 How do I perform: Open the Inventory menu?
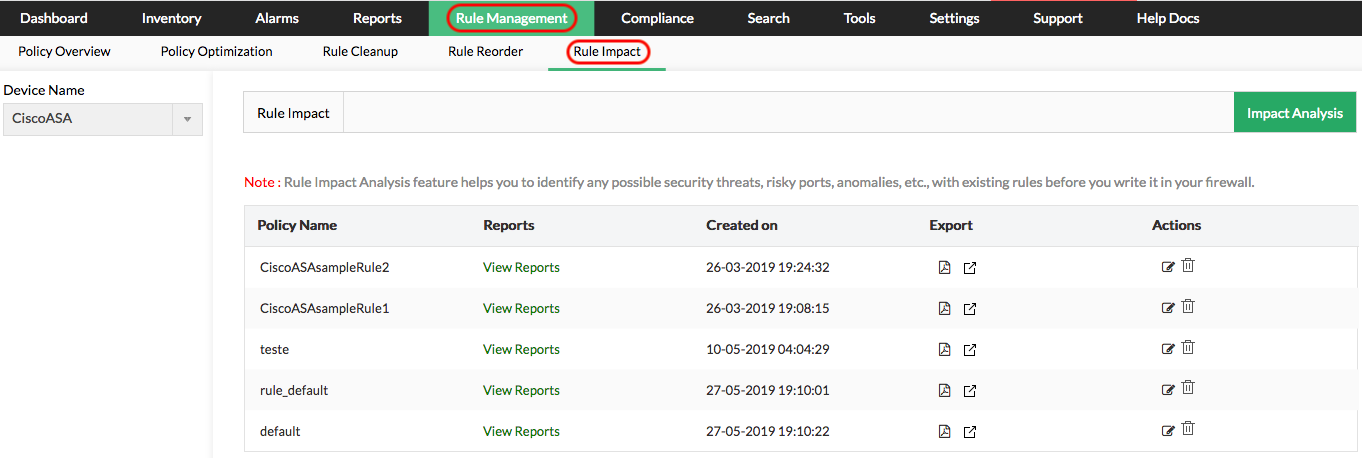[x=171, y=18]
